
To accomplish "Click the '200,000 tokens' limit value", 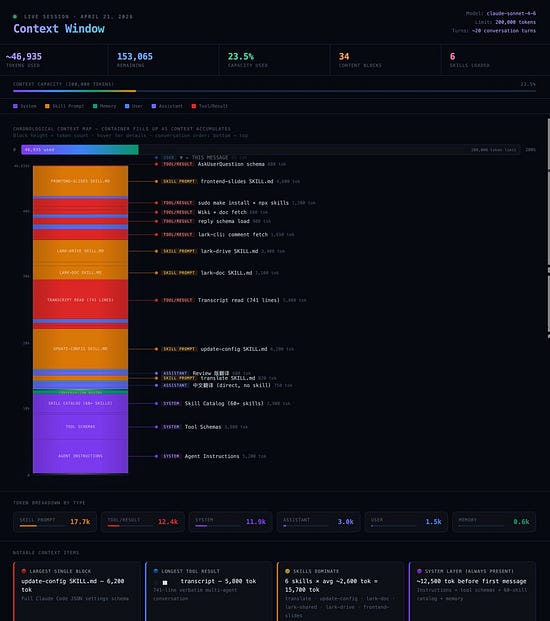I will click(x=516, y=22).
